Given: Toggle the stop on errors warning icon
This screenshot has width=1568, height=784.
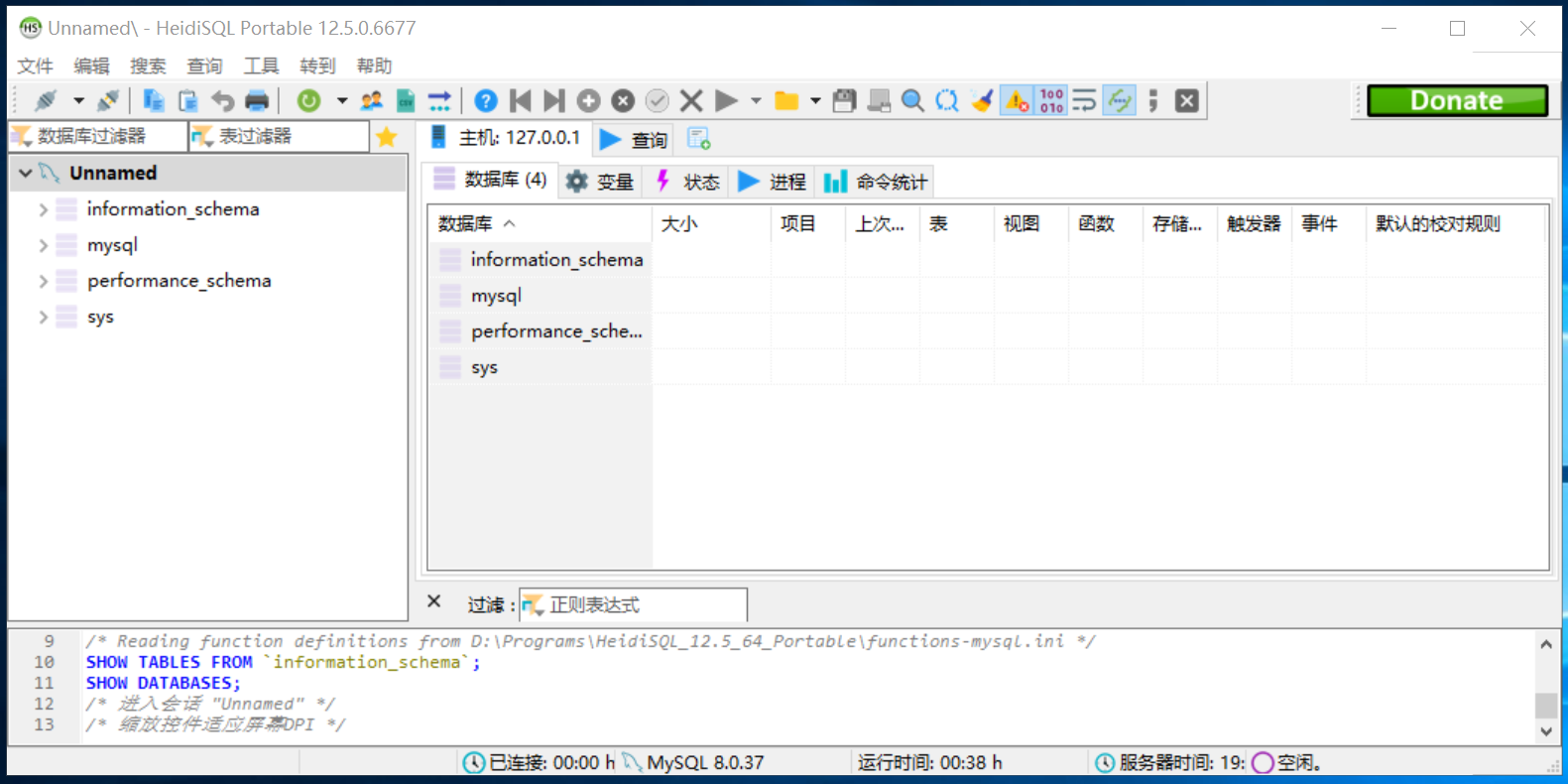Looking at the screenshot, I should 1017,100.
